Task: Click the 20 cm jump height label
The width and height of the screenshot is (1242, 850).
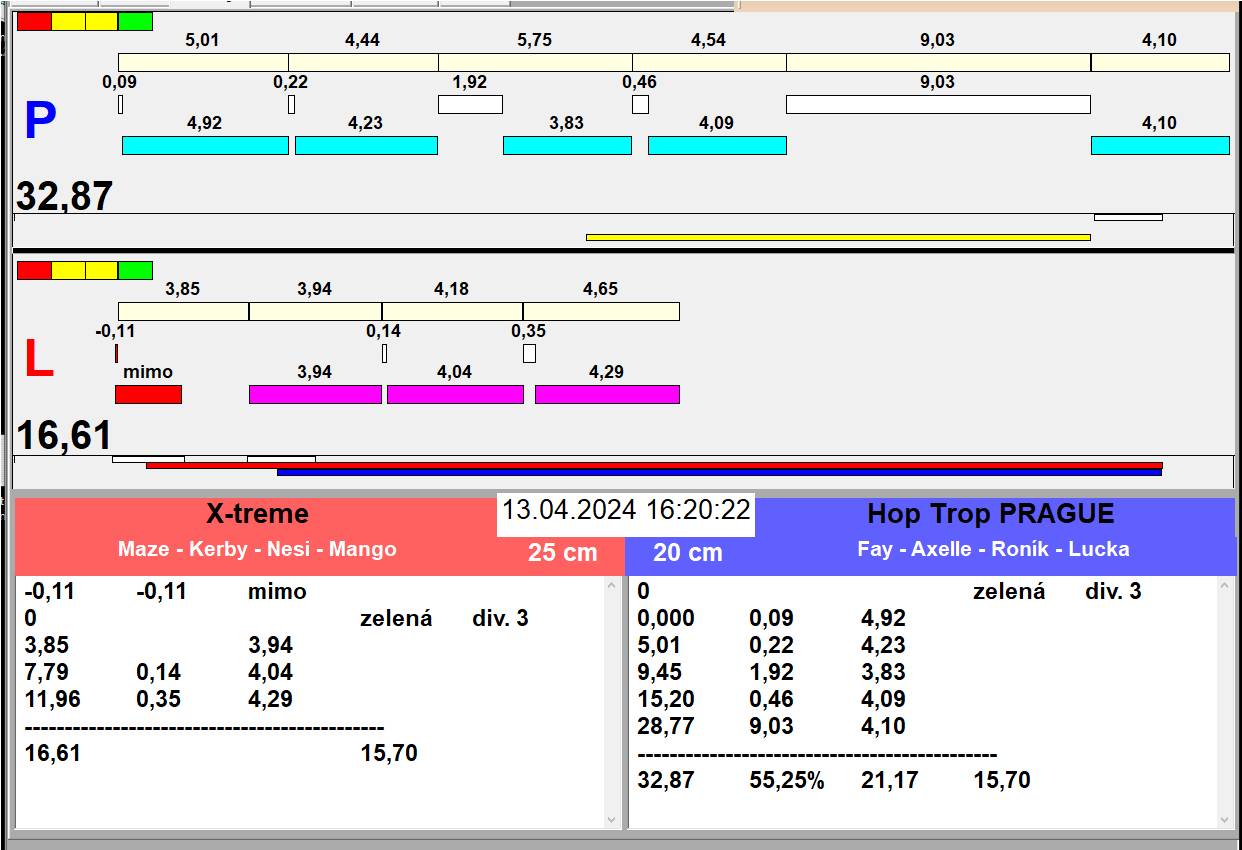Action: (x=687, y=552)
